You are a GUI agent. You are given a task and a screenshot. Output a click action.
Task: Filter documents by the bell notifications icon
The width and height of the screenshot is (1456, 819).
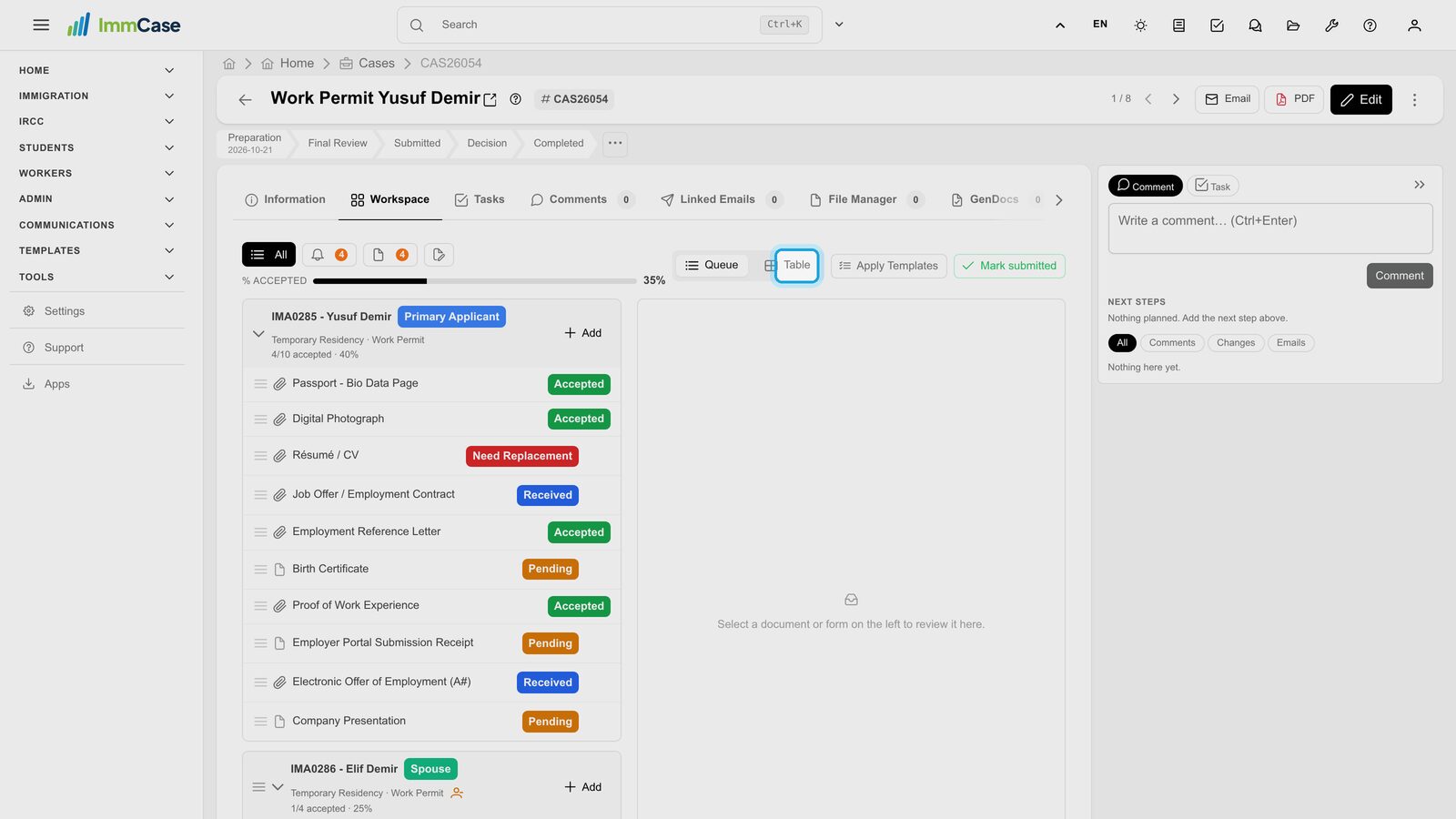point(328,255)
